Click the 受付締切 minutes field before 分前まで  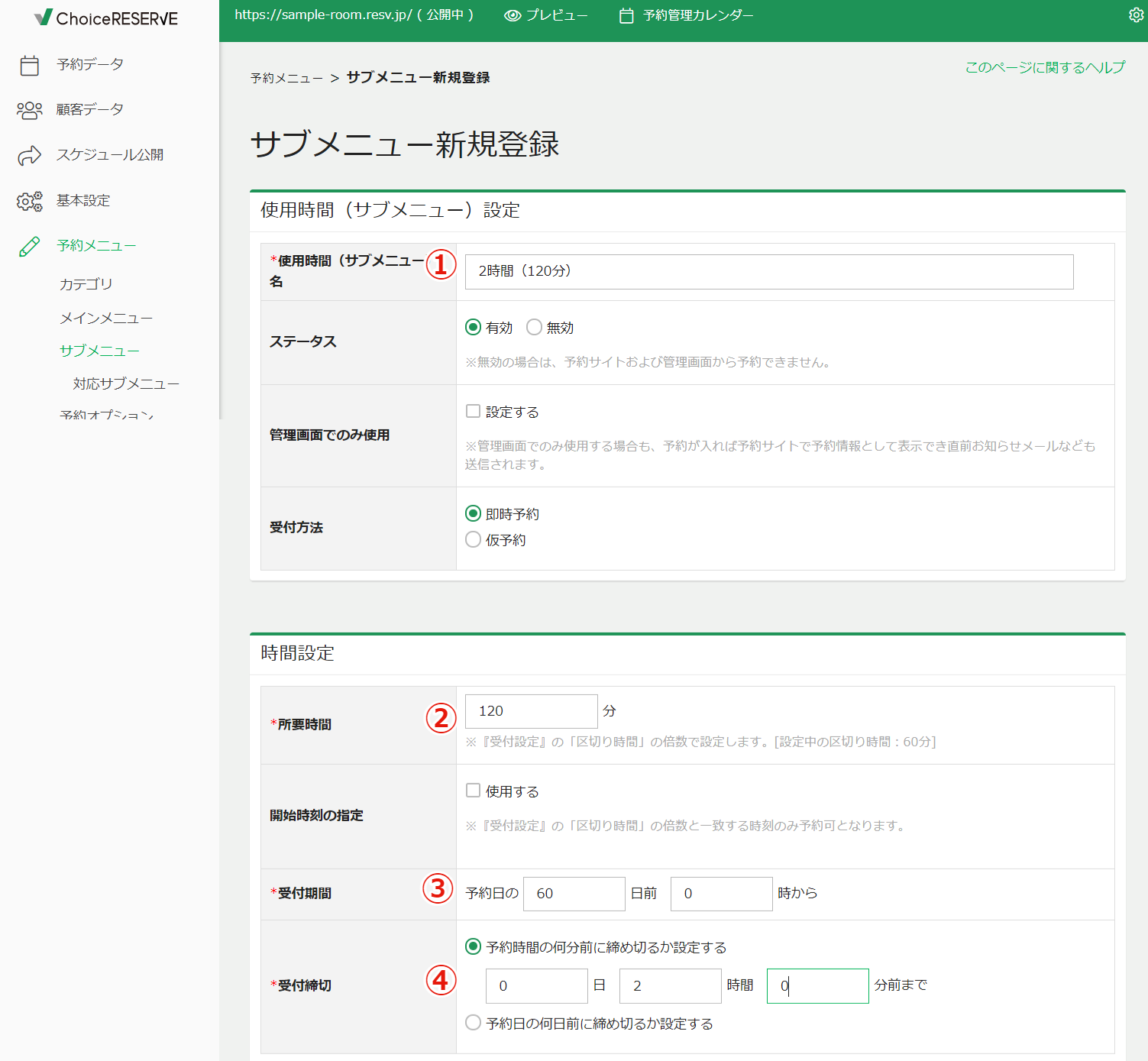818,986
